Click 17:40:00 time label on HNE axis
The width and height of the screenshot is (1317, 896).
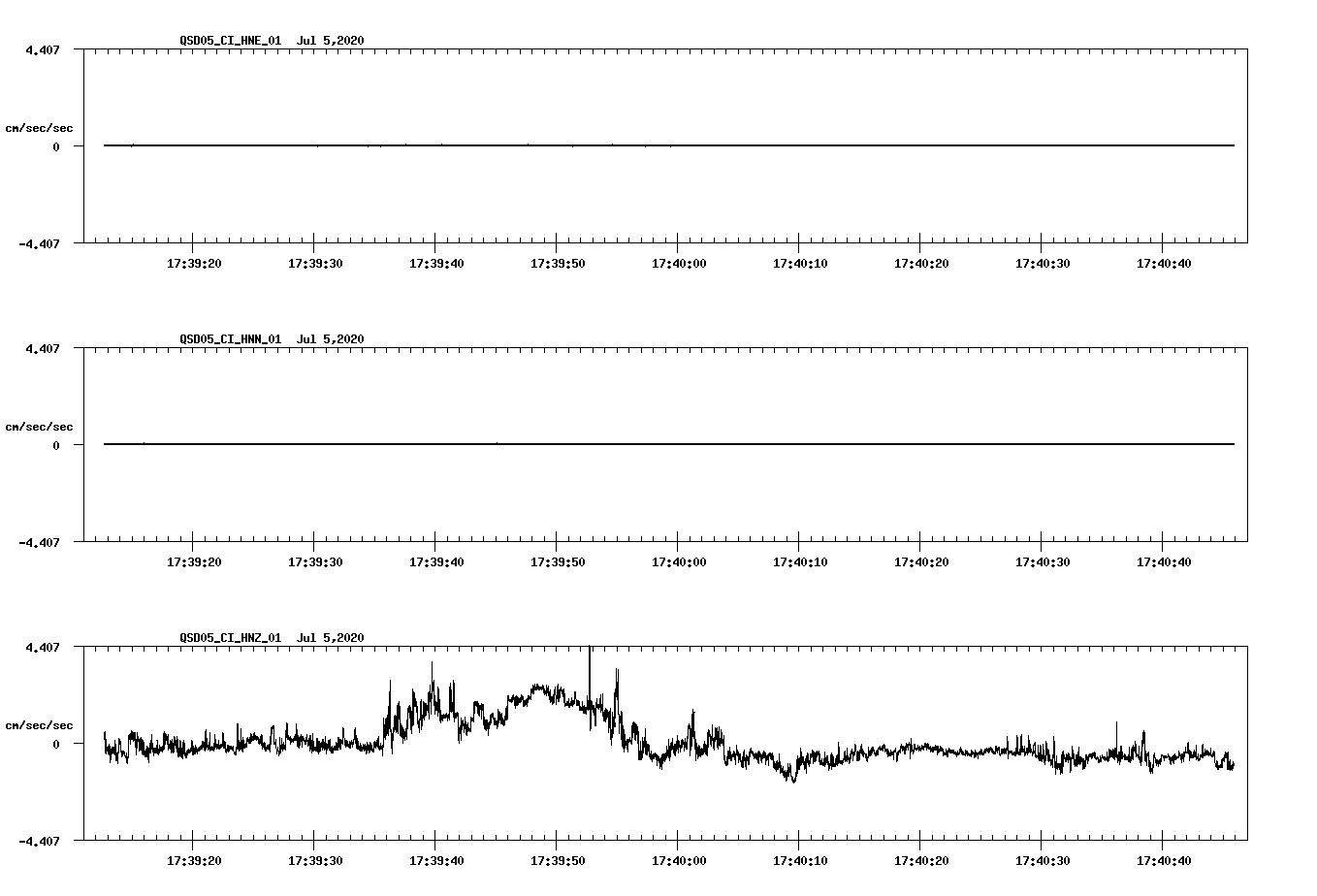click(x=679, y=263)
